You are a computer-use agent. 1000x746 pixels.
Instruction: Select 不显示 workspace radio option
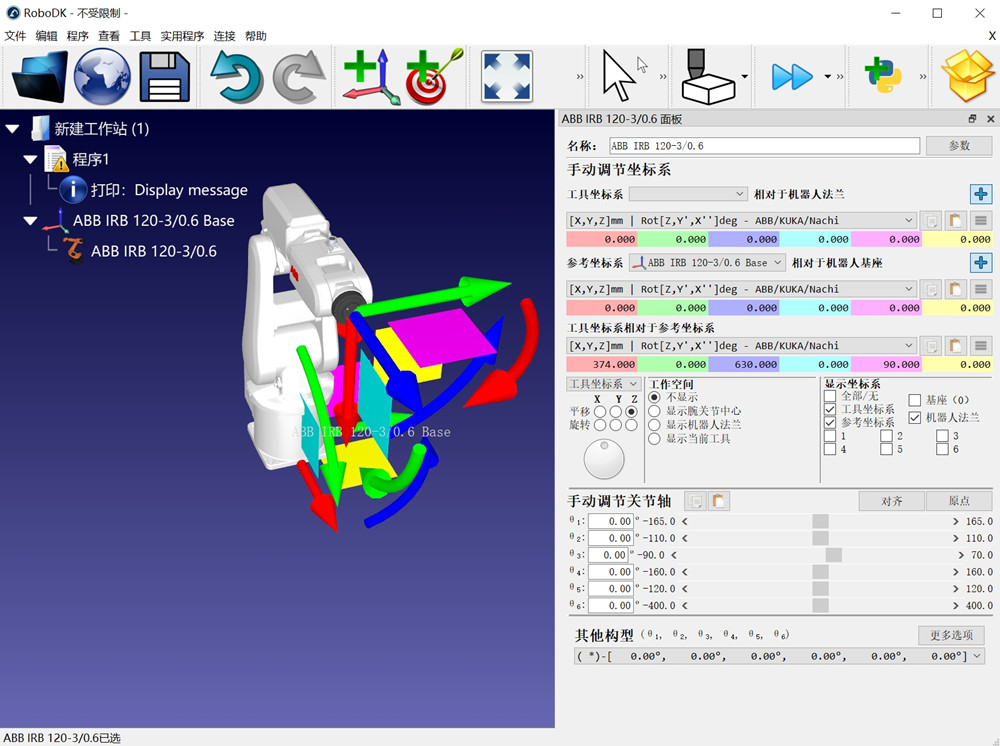(654, 397)
